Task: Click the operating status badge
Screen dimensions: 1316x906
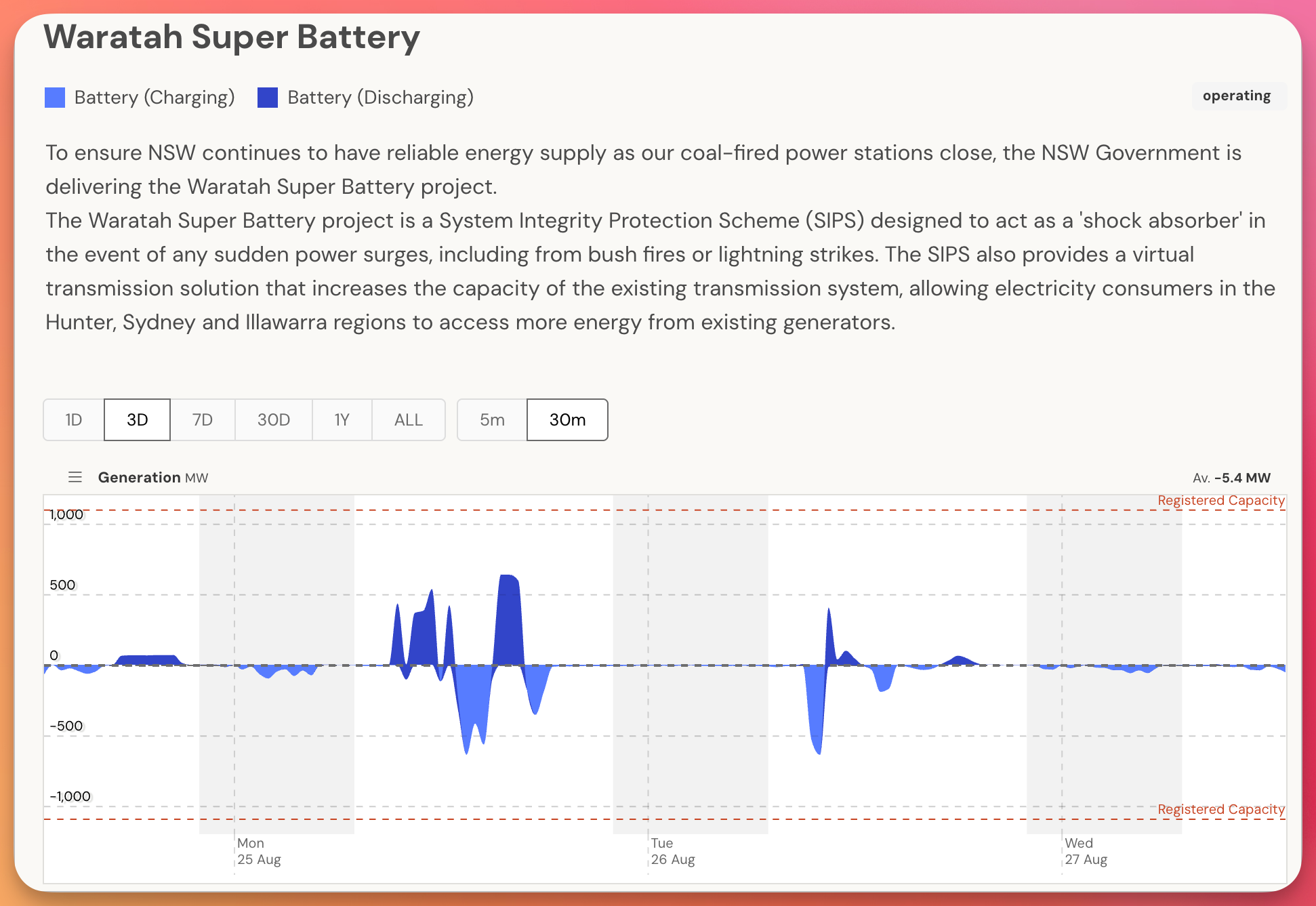Action: point(1237,96)
